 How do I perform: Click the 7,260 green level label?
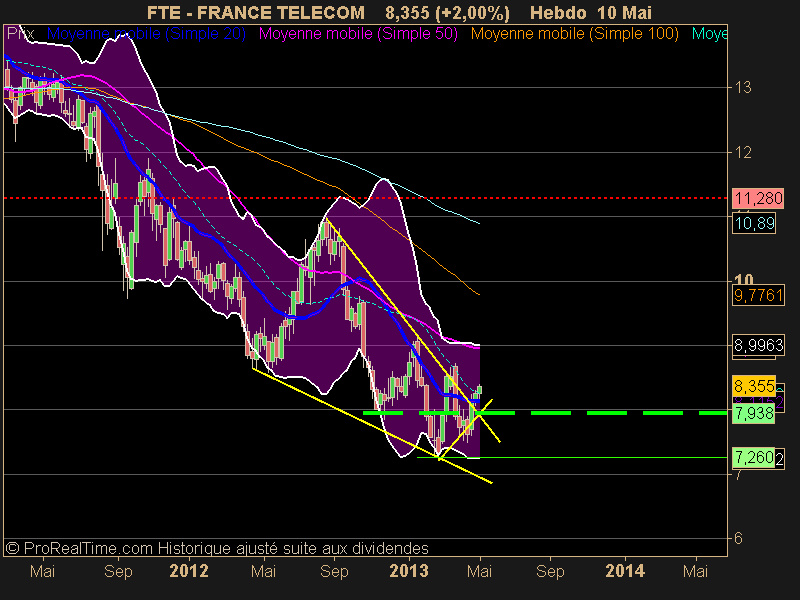click(754, 457)
